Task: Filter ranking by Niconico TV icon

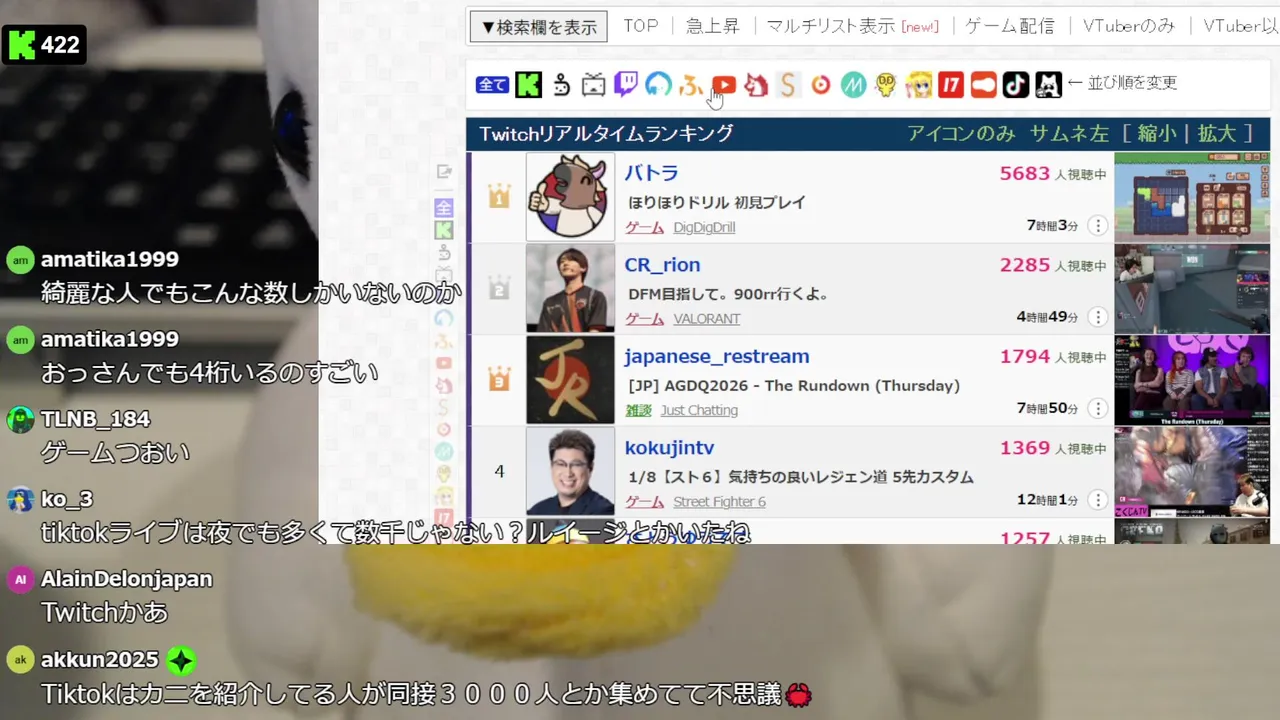Action: pyautogui.click(x=594, y=85)
